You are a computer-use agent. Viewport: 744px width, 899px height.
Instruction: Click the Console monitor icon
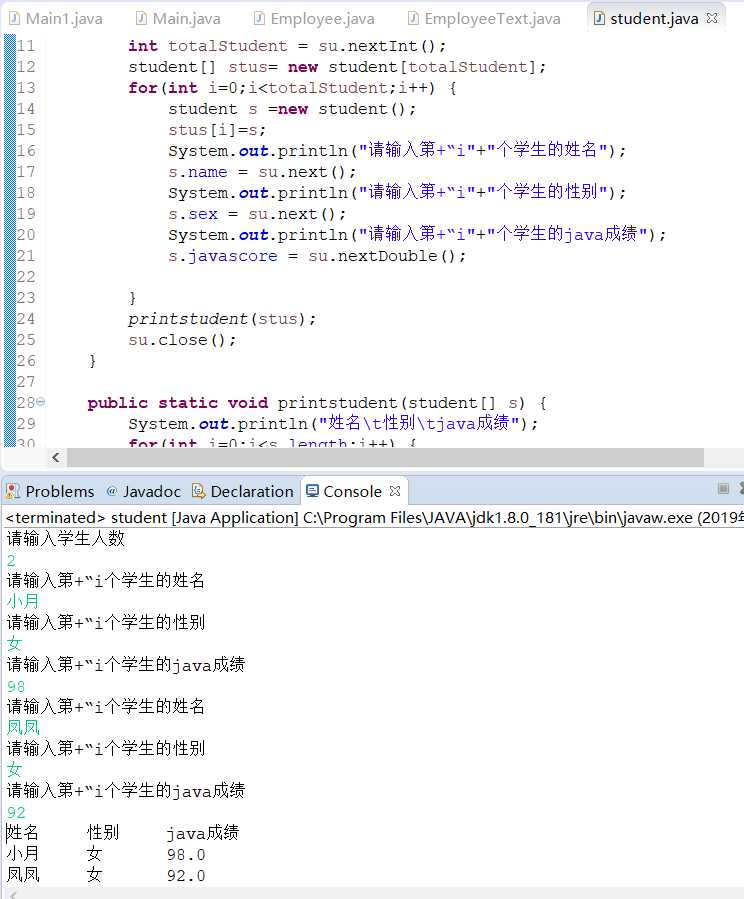[x=312, y=490]
